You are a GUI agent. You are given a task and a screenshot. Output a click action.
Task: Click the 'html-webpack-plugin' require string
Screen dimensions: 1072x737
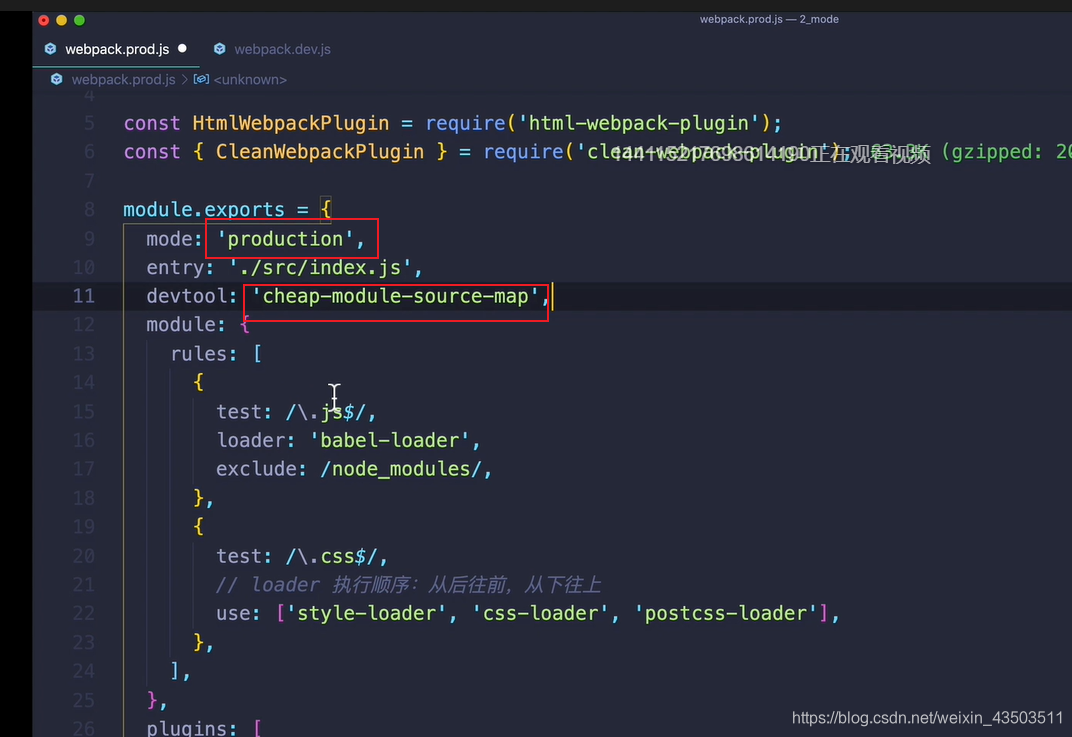point(639,123)
